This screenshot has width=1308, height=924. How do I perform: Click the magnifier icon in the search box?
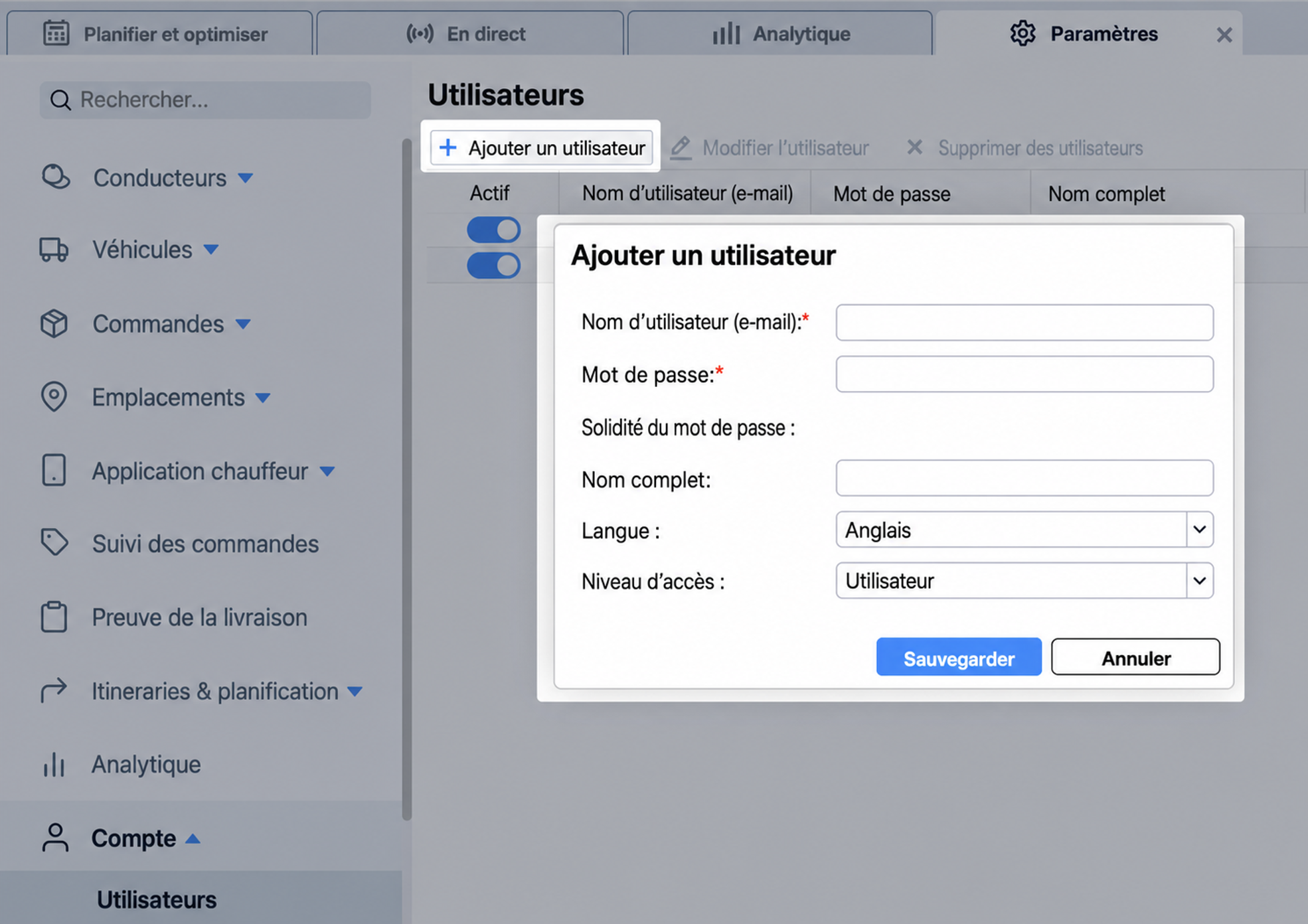(60, 100)
